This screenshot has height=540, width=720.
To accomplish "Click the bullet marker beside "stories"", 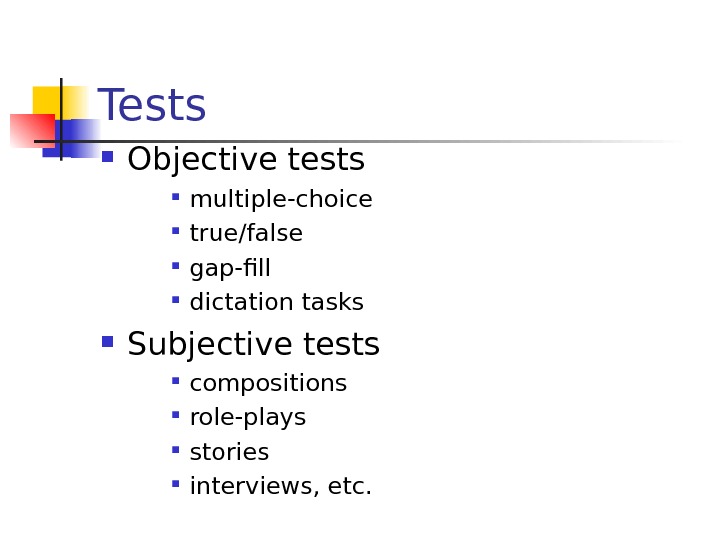I will click(x=176, y=450).
